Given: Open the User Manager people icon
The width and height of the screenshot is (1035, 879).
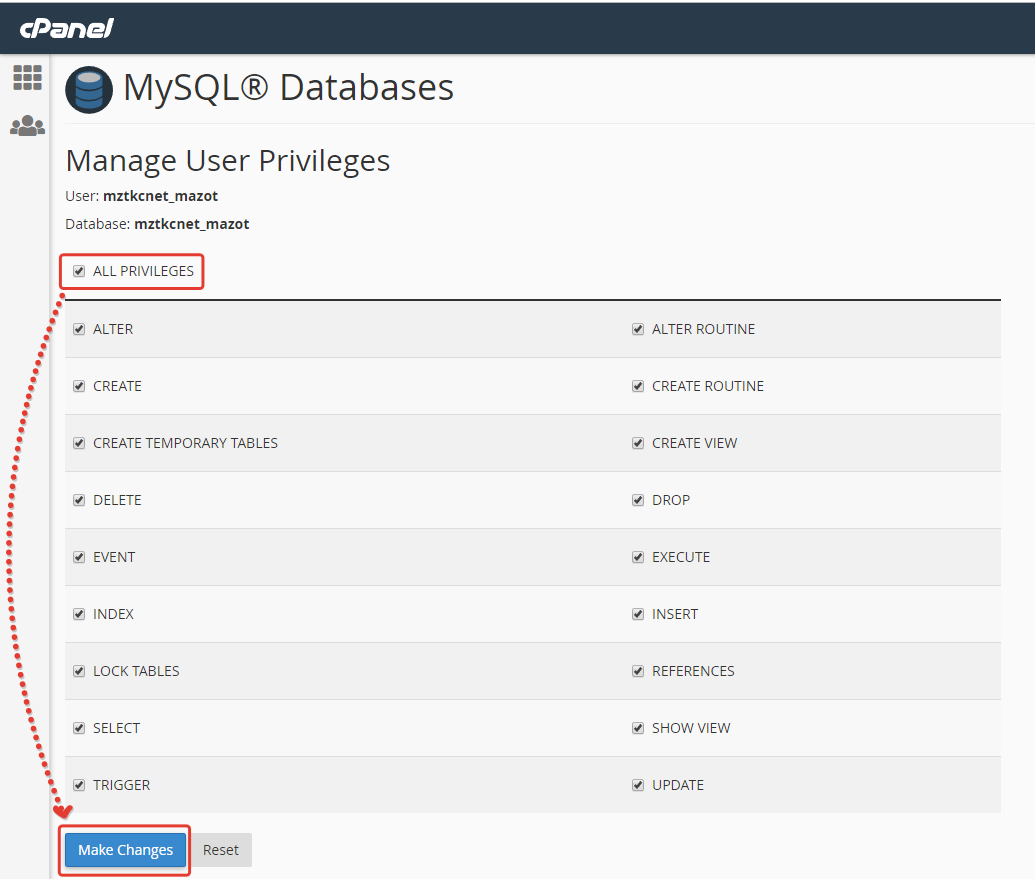Looking at the screenshot, I should 27,126.
